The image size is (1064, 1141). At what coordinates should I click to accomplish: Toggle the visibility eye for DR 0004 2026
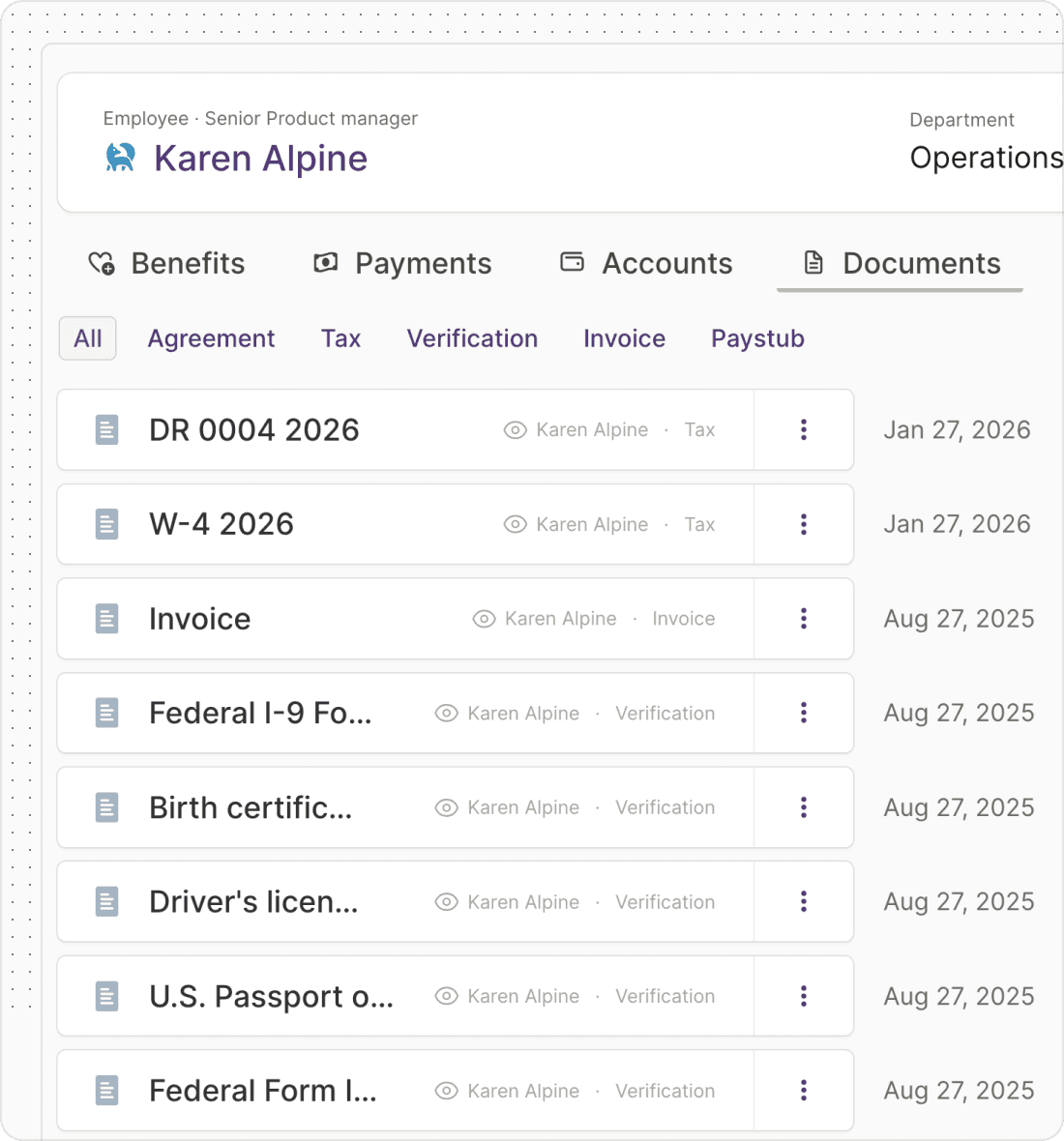tap(516, 430)
